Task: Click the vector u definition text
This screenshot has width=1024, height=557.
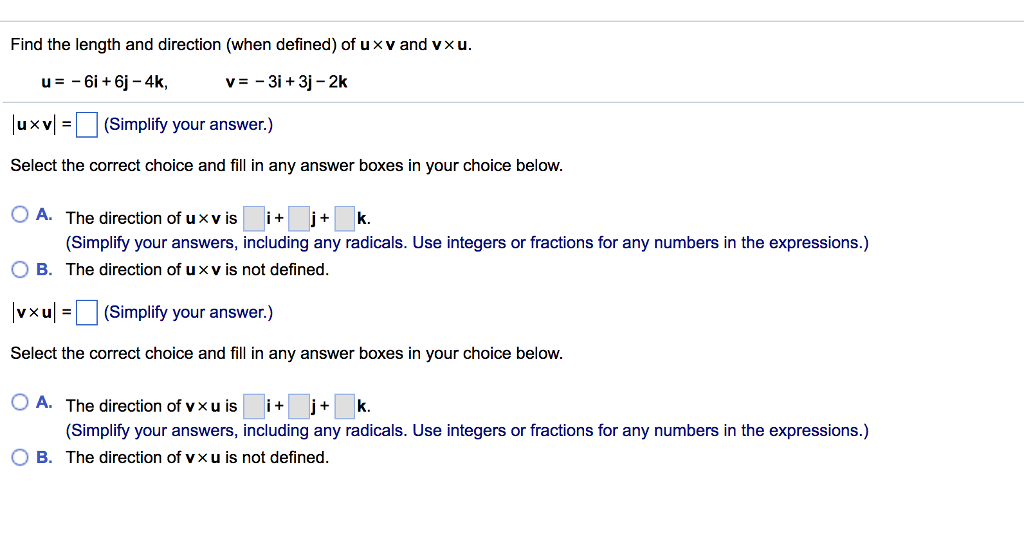Action: [104, 82]
